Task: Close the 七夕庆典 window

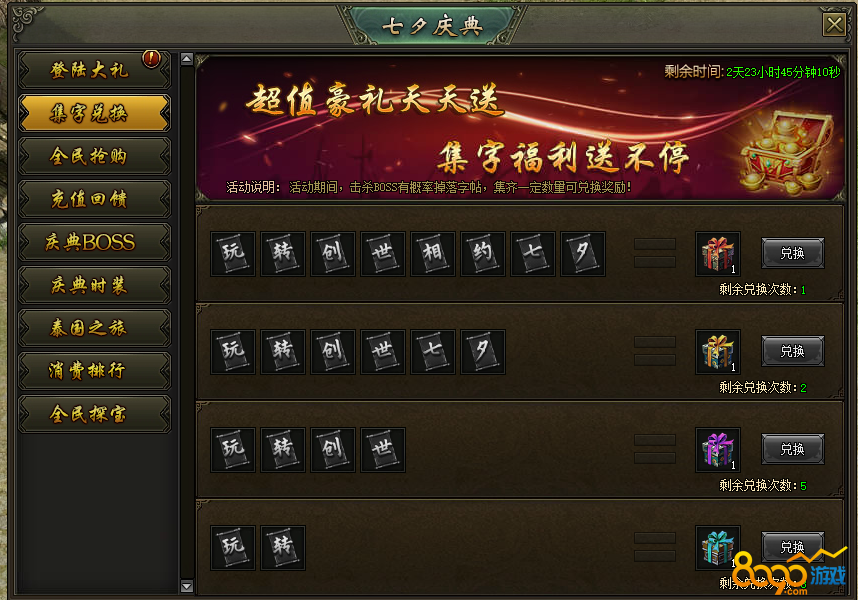Action: 834,25
